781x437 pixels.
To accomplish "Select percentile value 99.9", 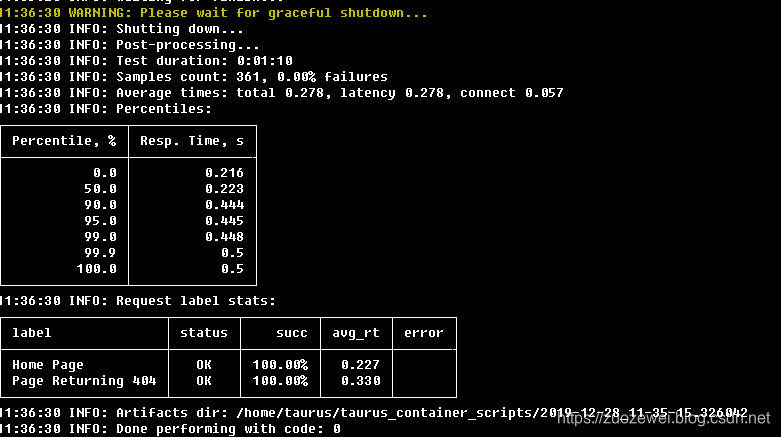I will (x=101, y=253).
